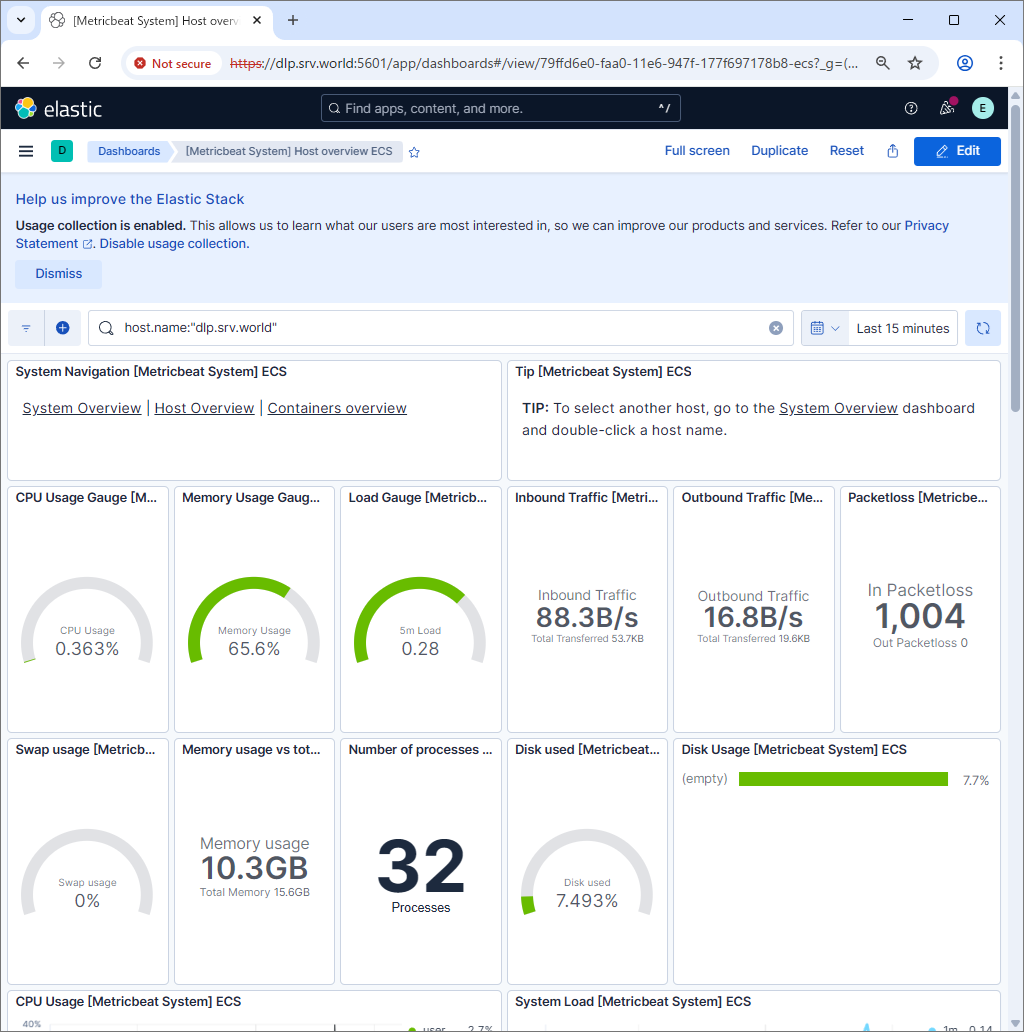Click the share dashboard icon
The image size is (1024, 1032).
coord(892,151)
